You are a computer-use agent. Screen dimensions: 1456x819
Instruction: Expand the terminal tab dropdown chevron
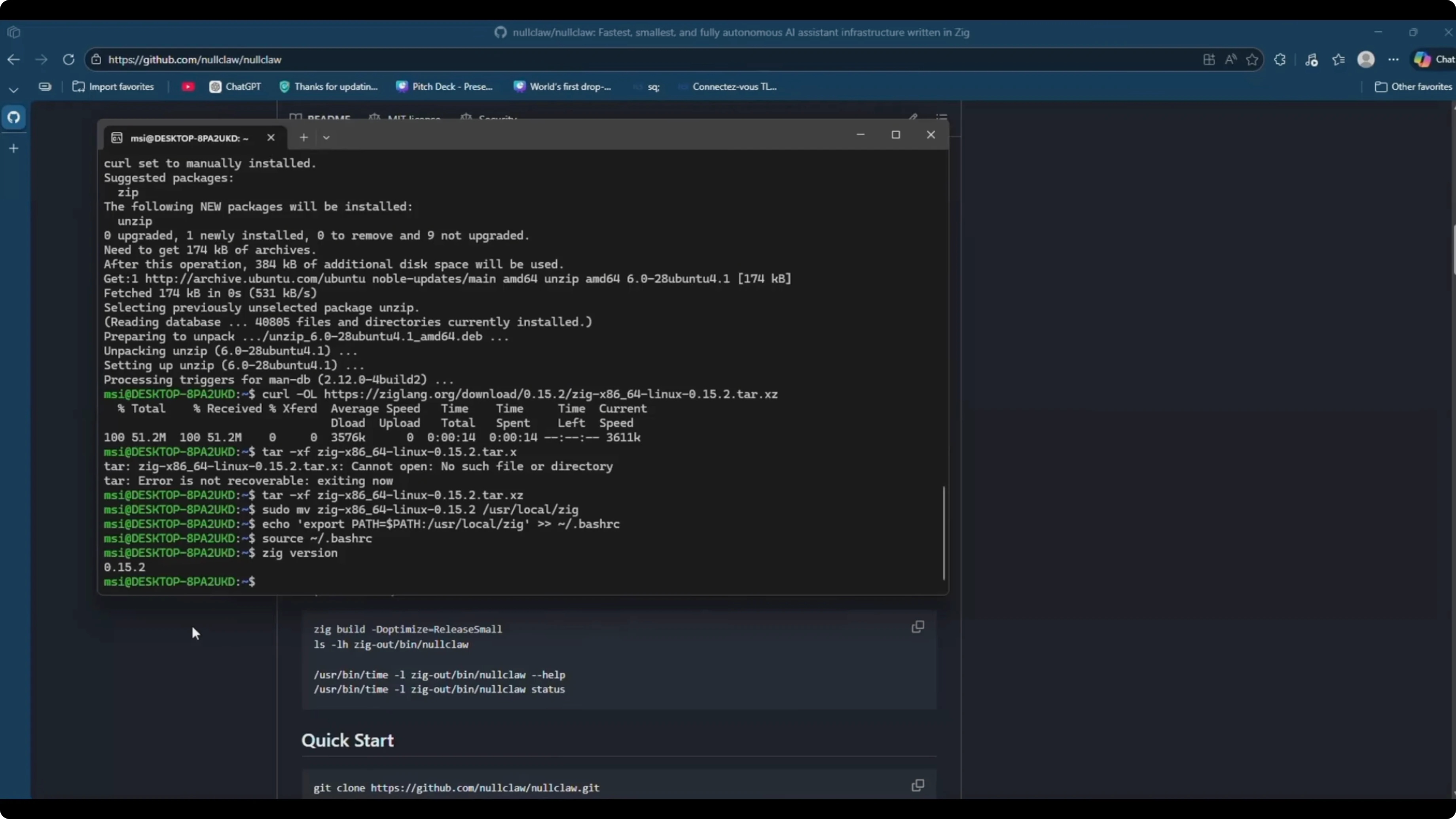326,137
